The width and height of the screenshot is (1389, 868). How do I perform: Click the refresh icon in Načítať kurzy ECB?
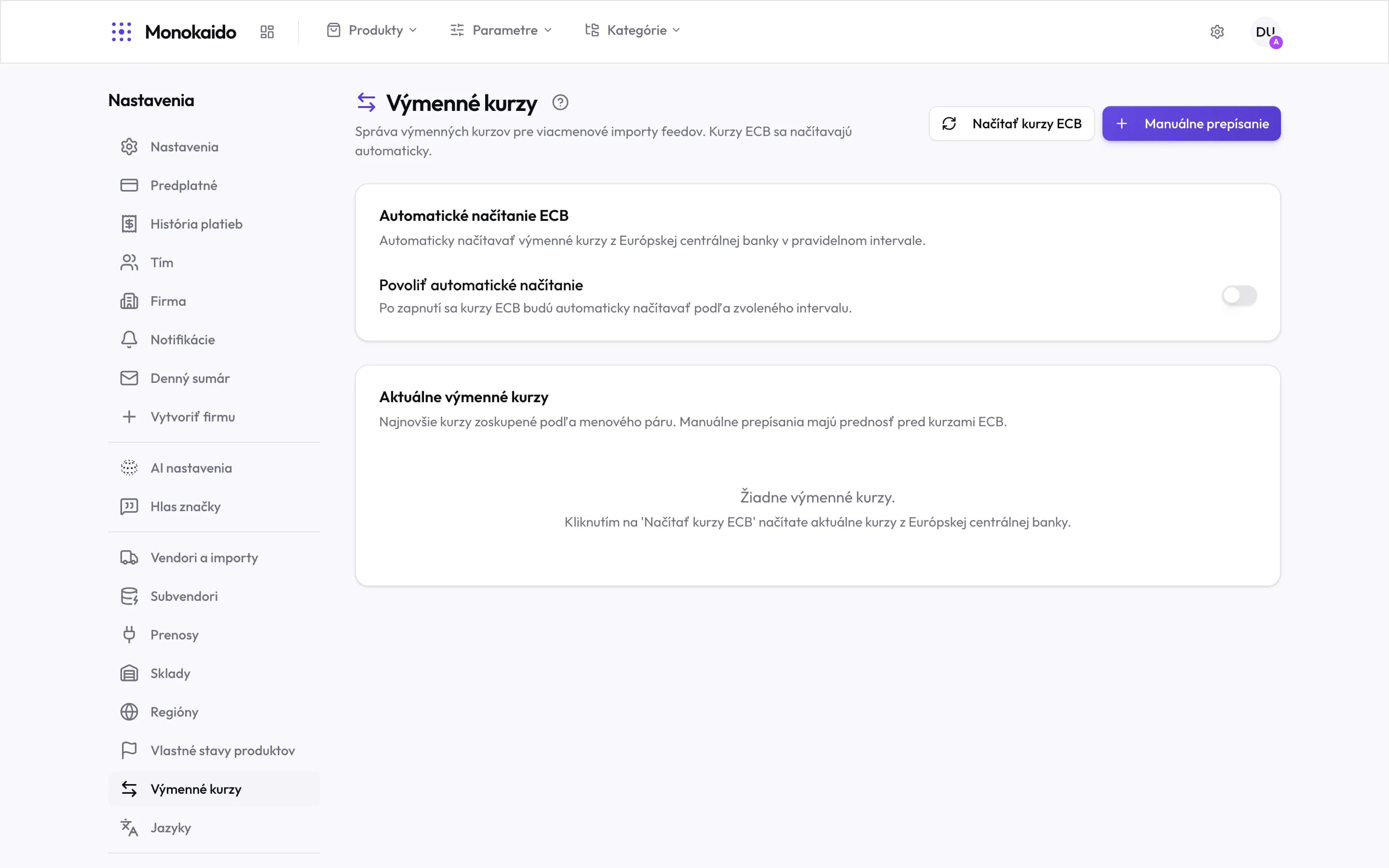pyautogui.click(x=949, y=123)
